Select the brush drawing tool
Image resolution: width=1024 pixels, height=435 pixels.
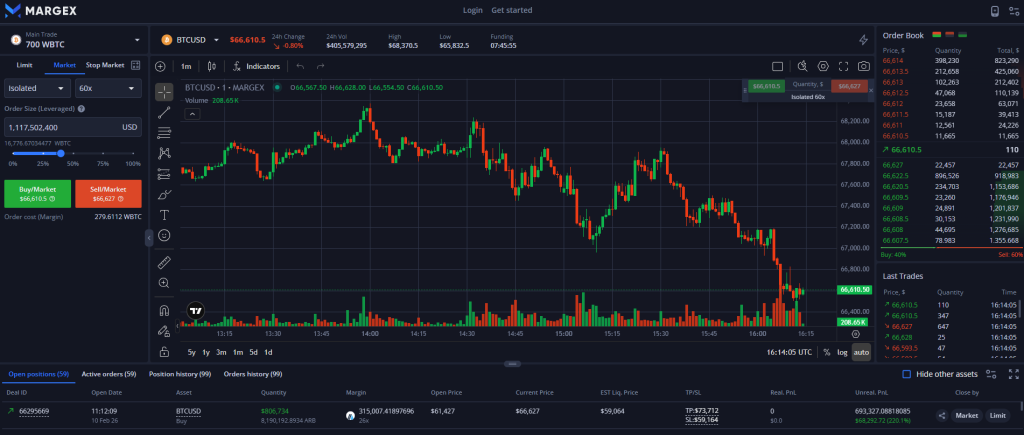164,195
